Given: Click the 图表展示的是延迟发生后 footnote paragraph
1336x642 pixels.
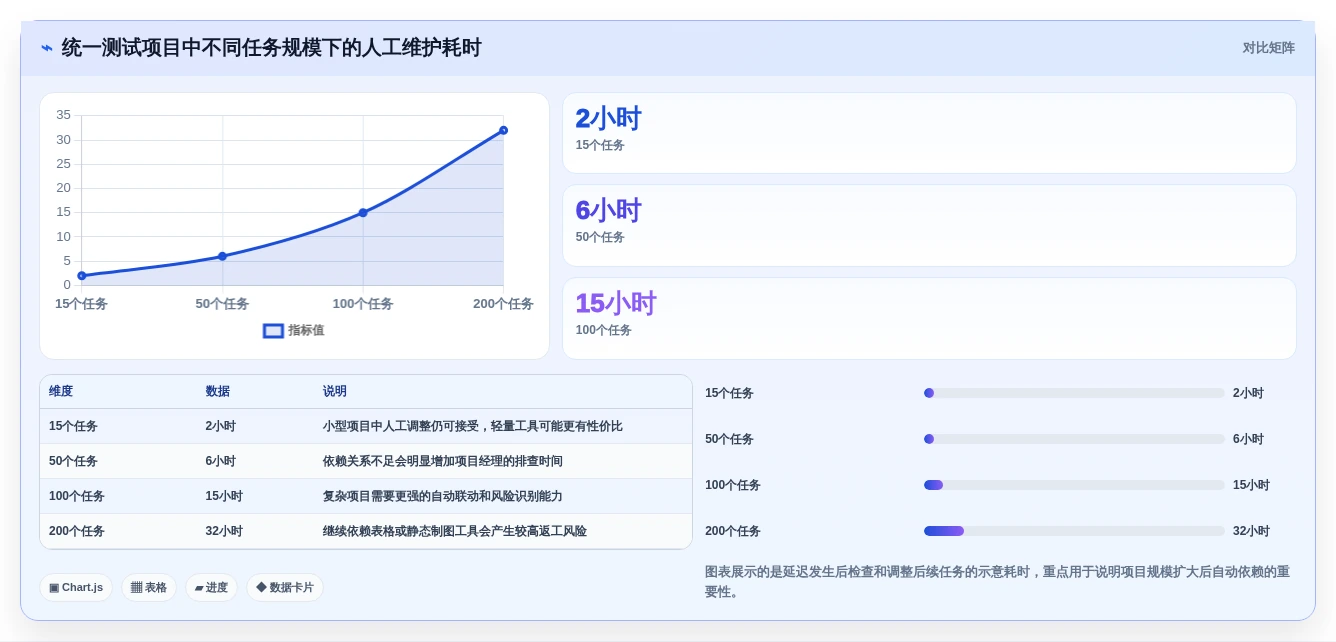Looking at the screenshot, I should (1000, 582).
